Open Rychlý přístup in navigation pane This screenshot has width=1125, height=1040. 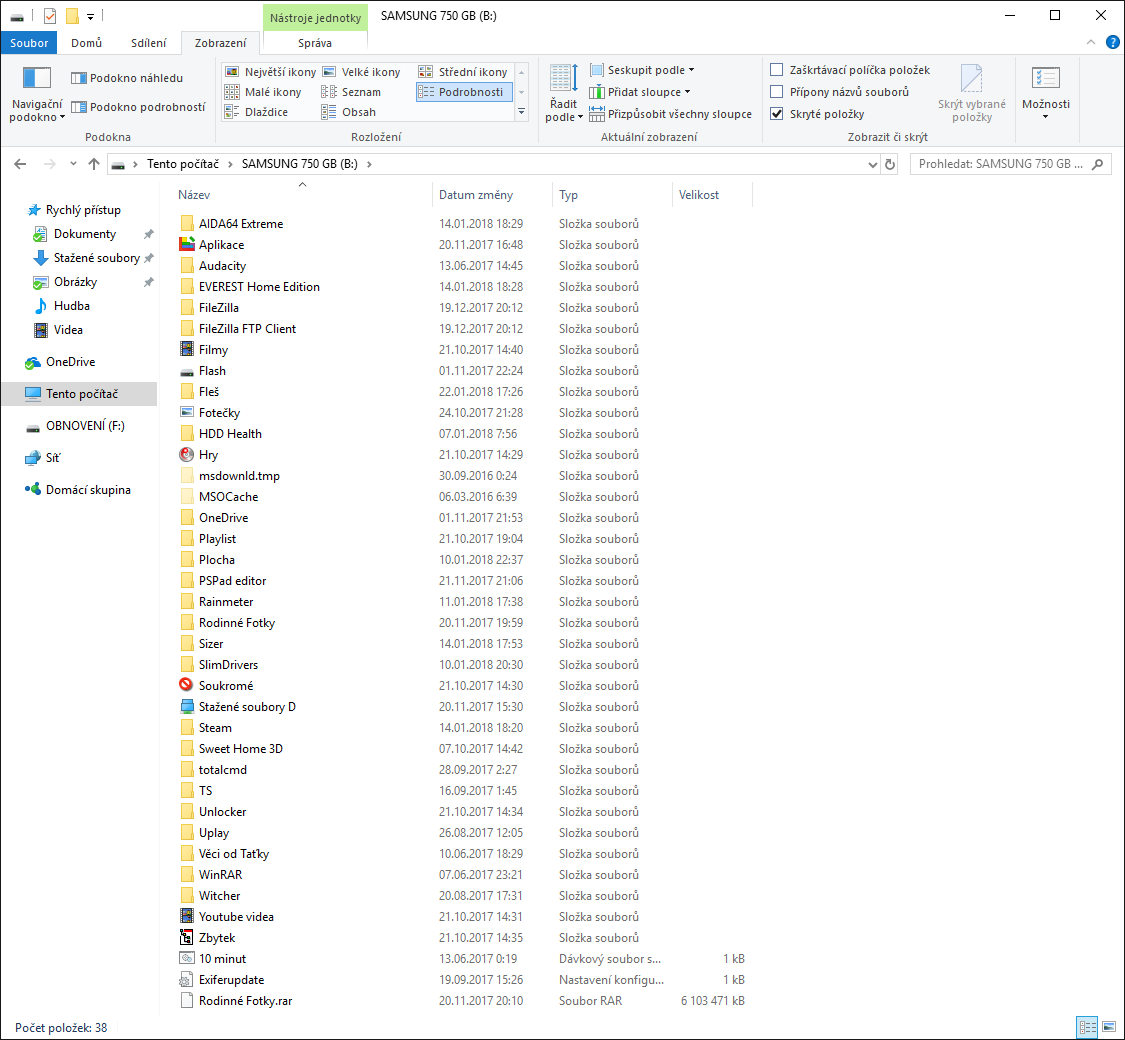(83, 210)
